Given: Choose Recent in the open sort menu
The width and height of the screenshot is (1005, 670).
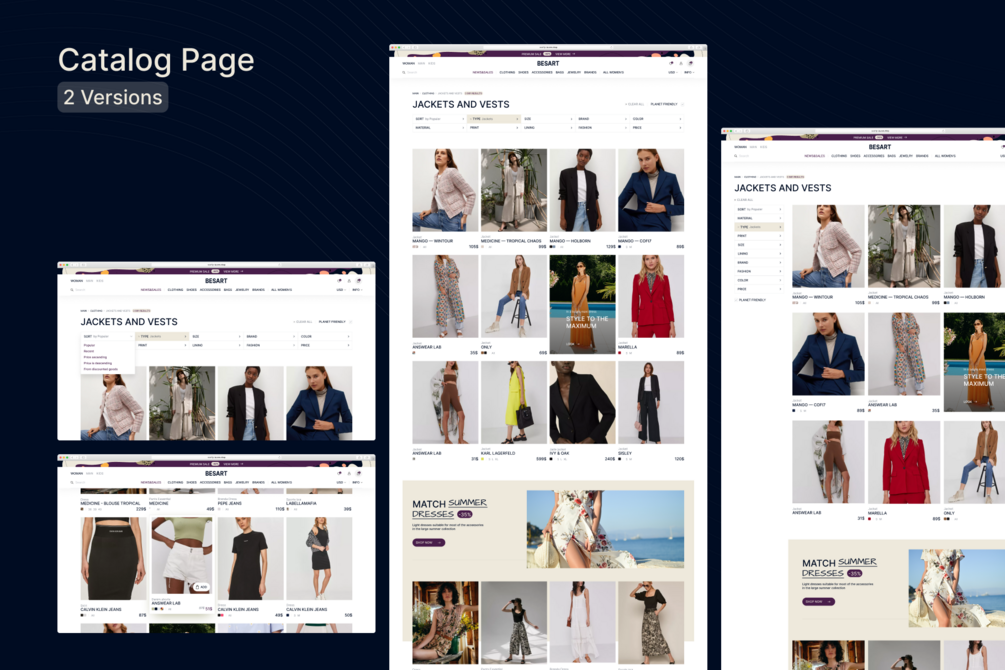Looking at the screenshot, I should pos(89,351).
